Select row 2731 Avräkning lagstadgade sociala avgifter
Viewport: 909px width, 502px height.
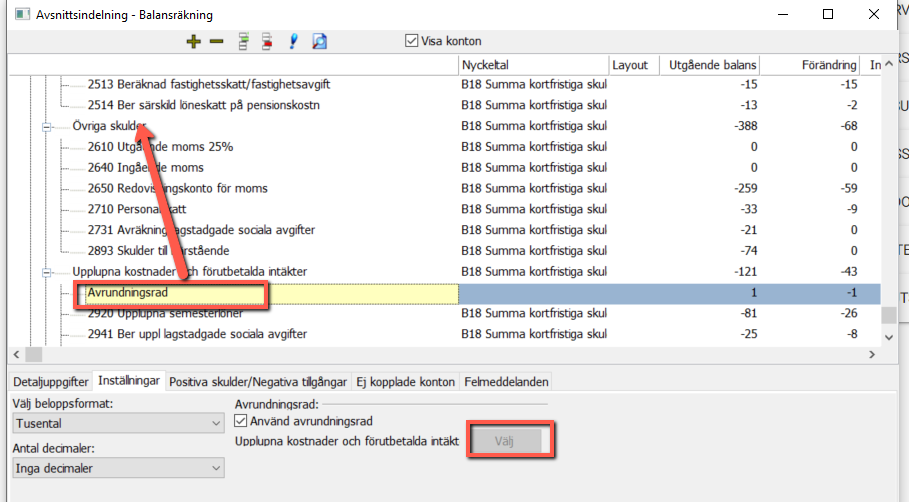[x=201, y=231]
